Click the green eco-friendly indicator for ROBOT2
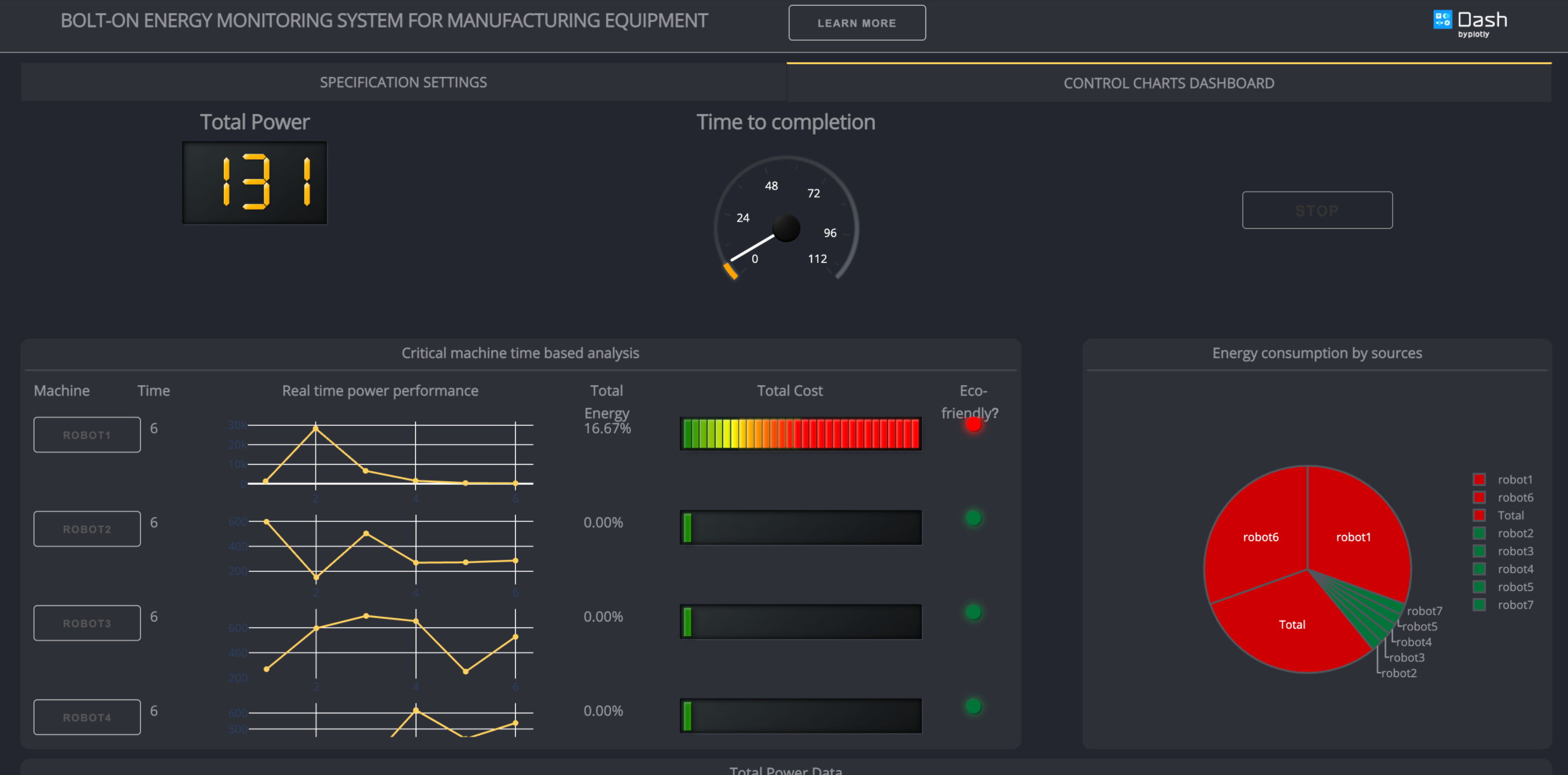The image size is (1568, 775). (x=973, y=518)
